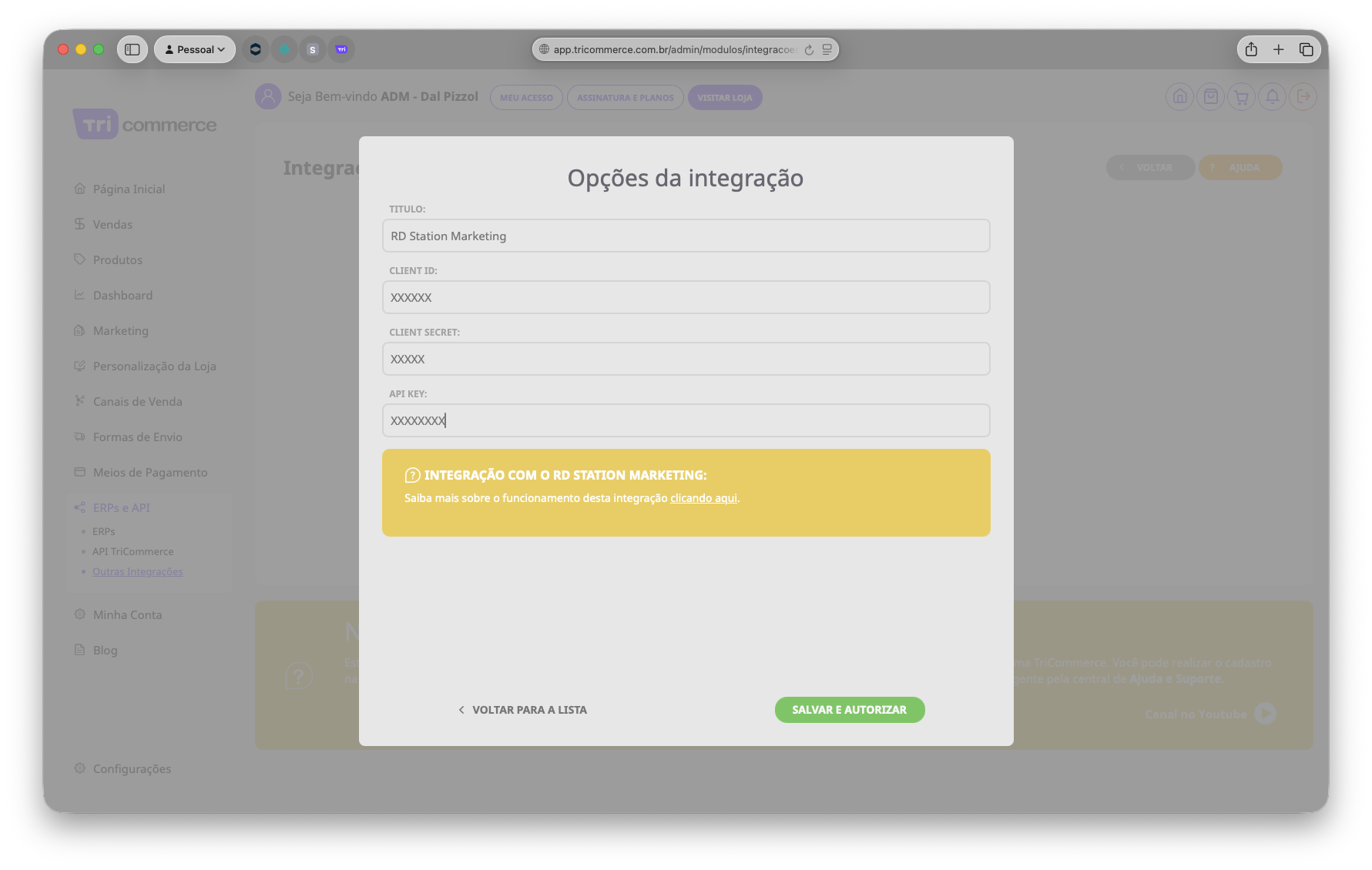Click the logout icon in the header
The image size is (1372, 870).
[x=1303, y=97]
